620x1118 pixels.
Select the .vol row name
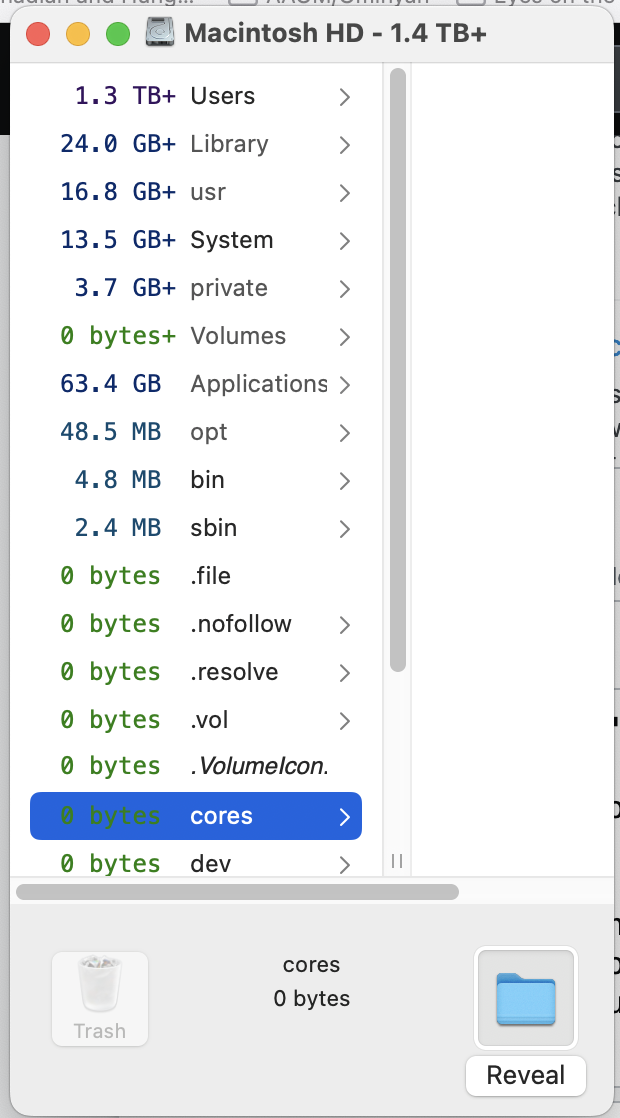(209, 720)
